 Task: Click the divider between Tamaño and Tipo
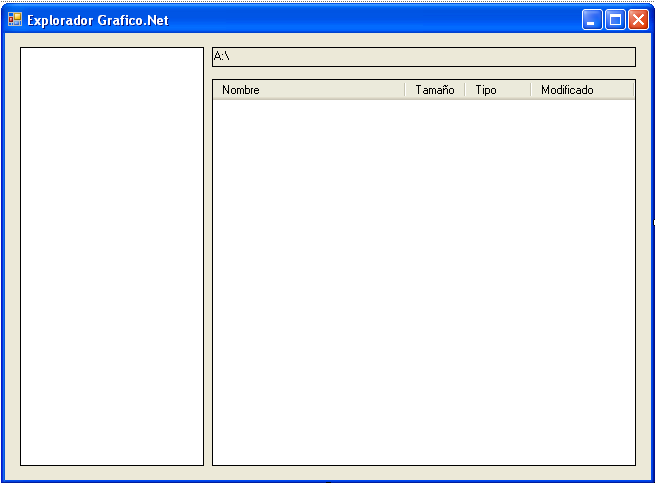(x=465, y=90)
